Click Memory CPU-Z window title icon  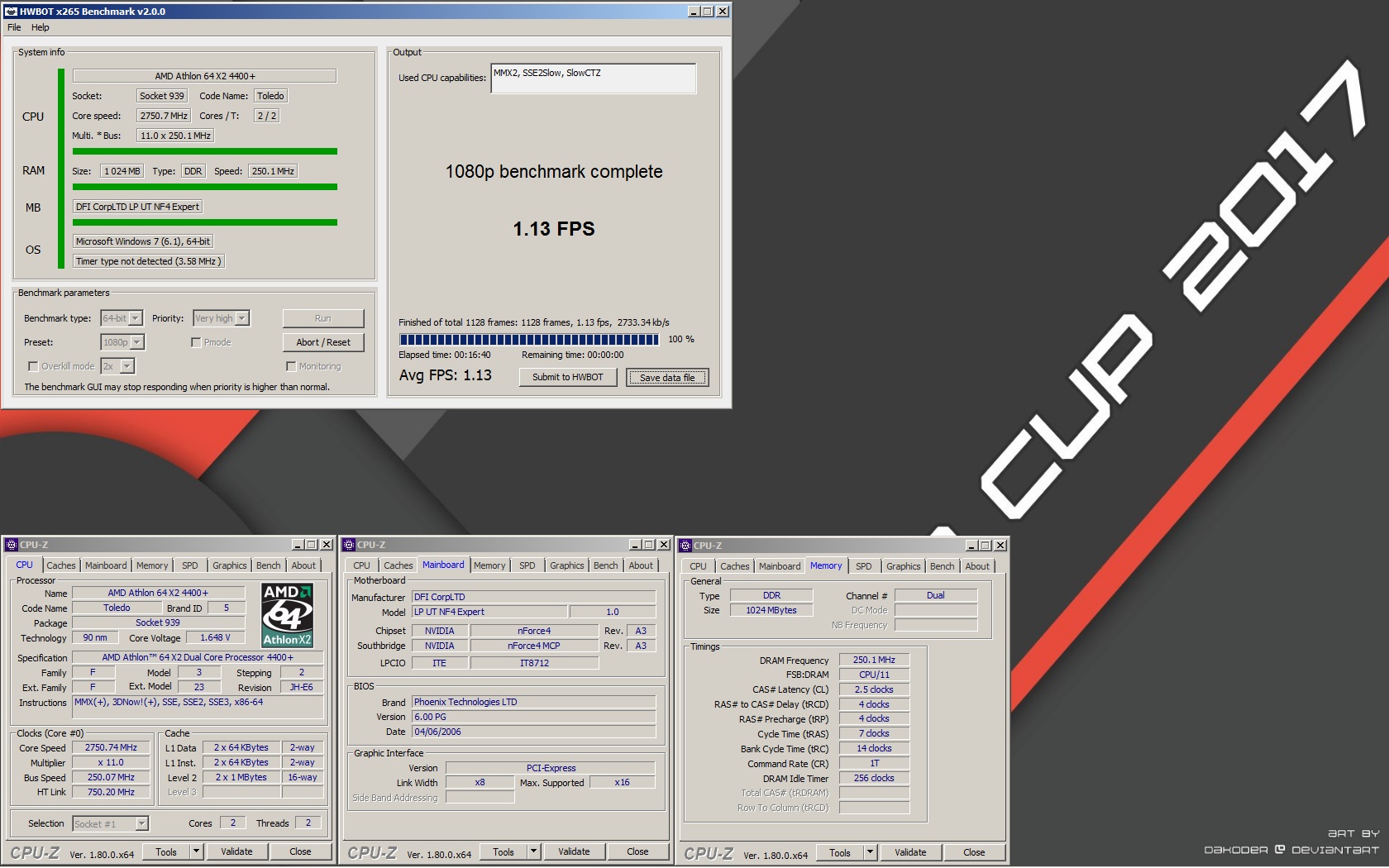pos(685,546)
